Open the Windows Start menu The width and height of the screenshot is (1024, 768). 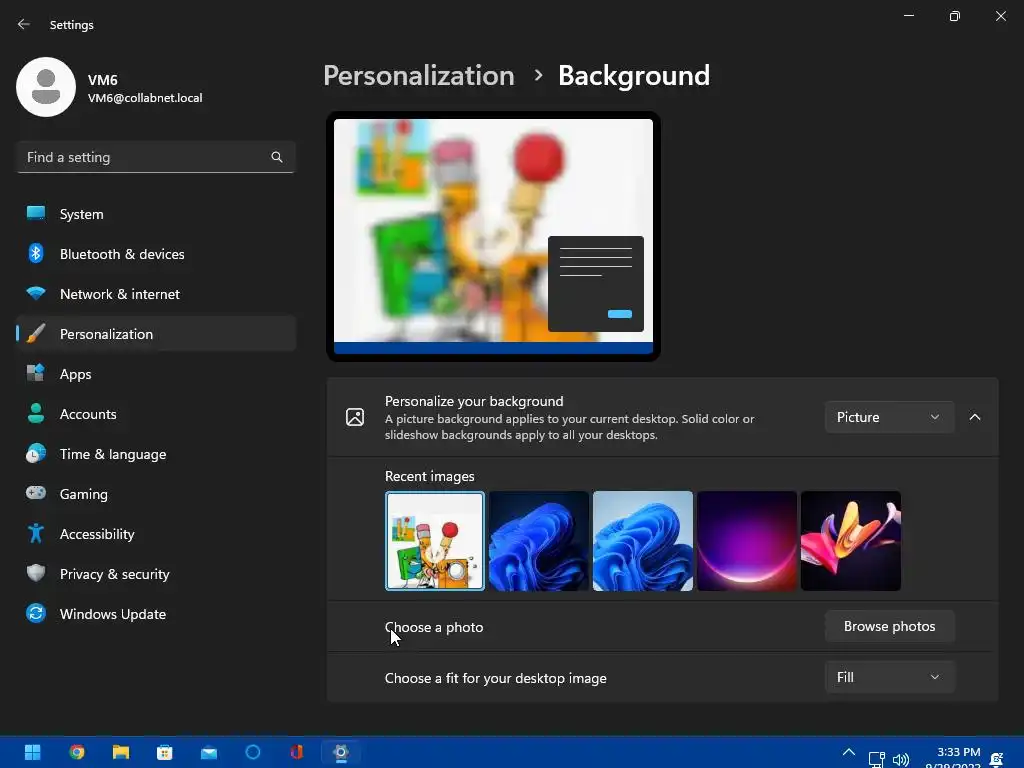click(x=32, y=752)
